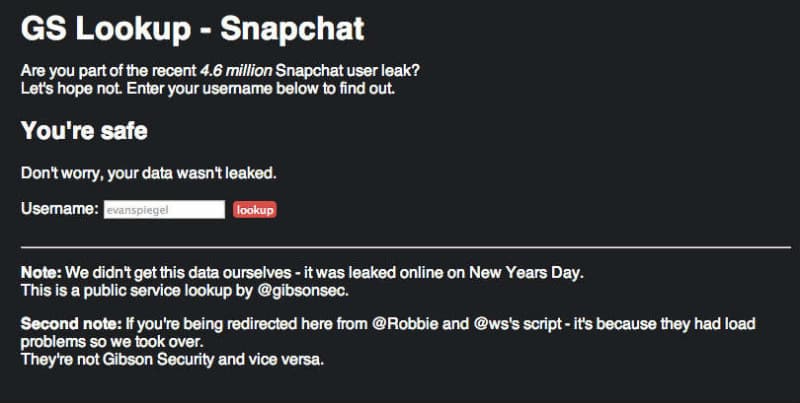Click the "GS Lookup - Snapchat" heading

pos(192,29)
